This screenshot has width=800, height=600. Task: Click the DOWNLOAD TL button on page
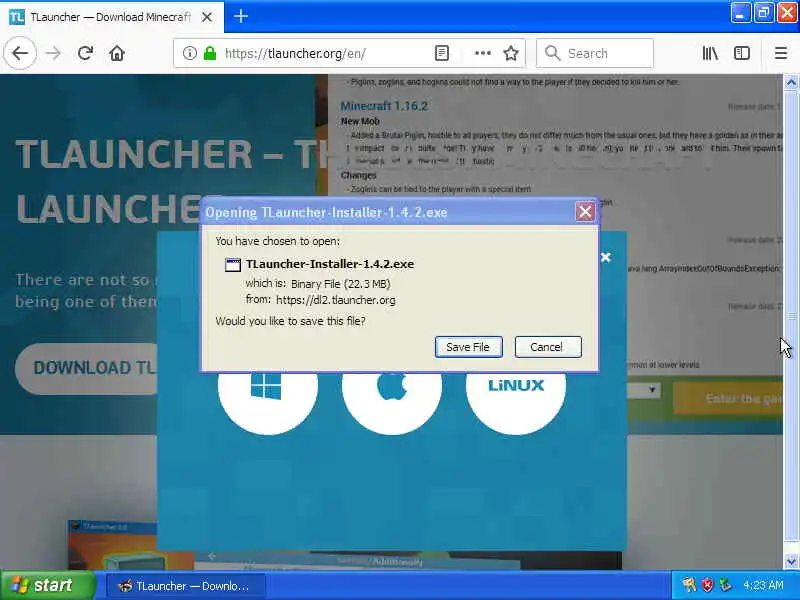(87, 368)
